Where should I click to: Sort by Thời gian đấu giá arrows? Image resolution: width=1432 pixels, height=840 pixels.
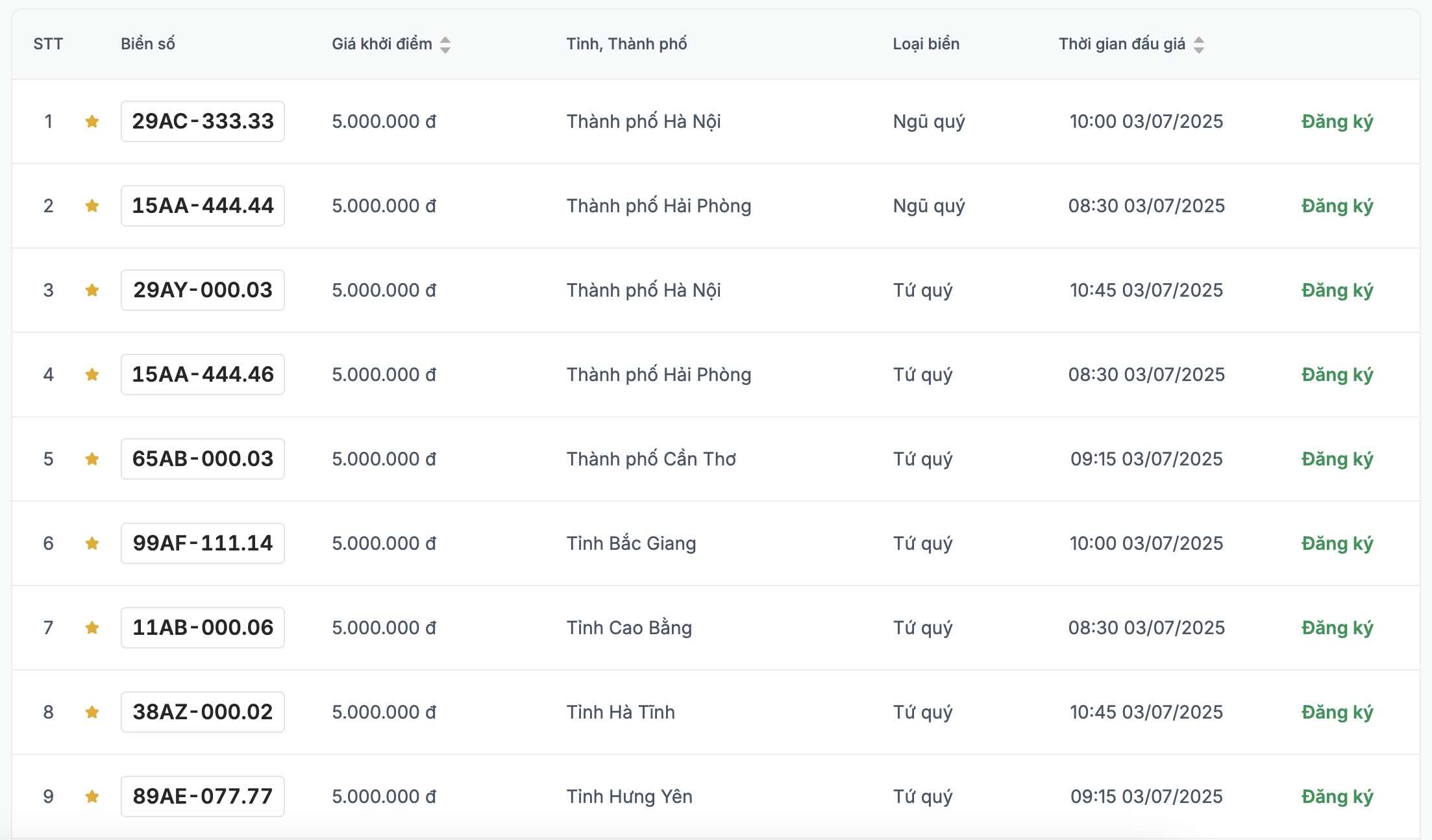pos(1199,45)
